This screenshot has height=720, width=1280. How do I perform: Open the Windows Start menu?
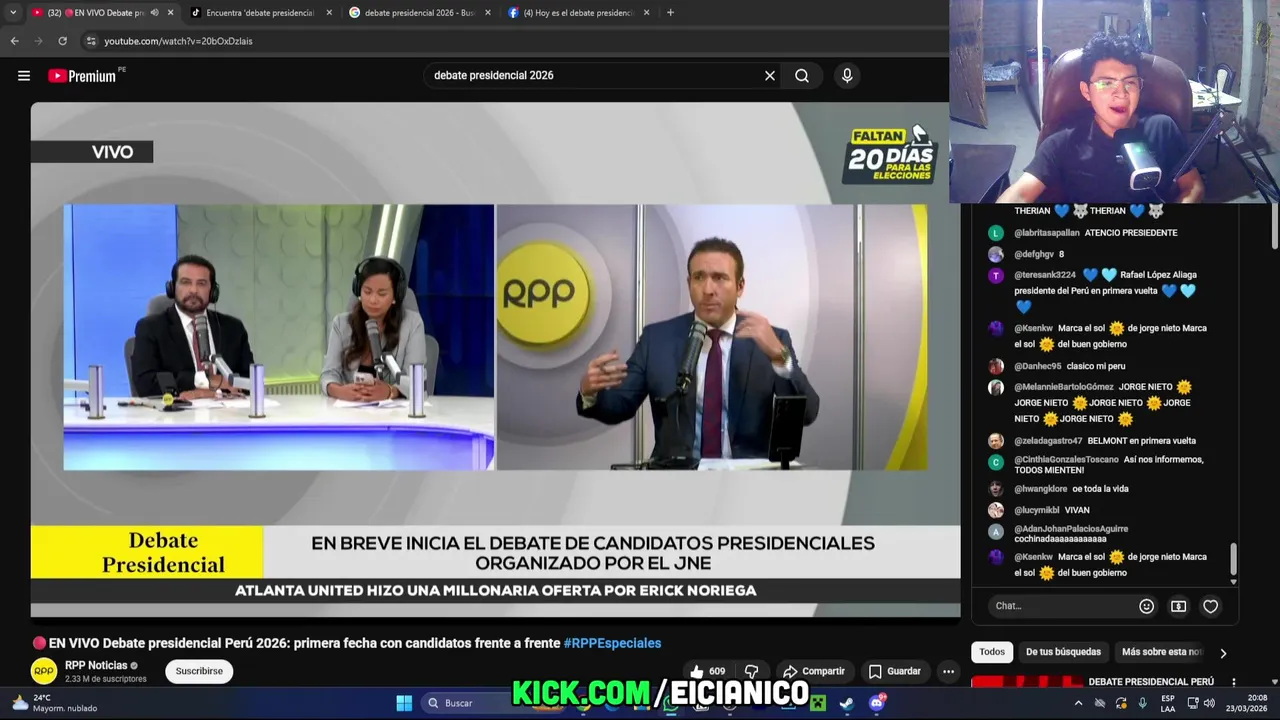pos(404,703)
